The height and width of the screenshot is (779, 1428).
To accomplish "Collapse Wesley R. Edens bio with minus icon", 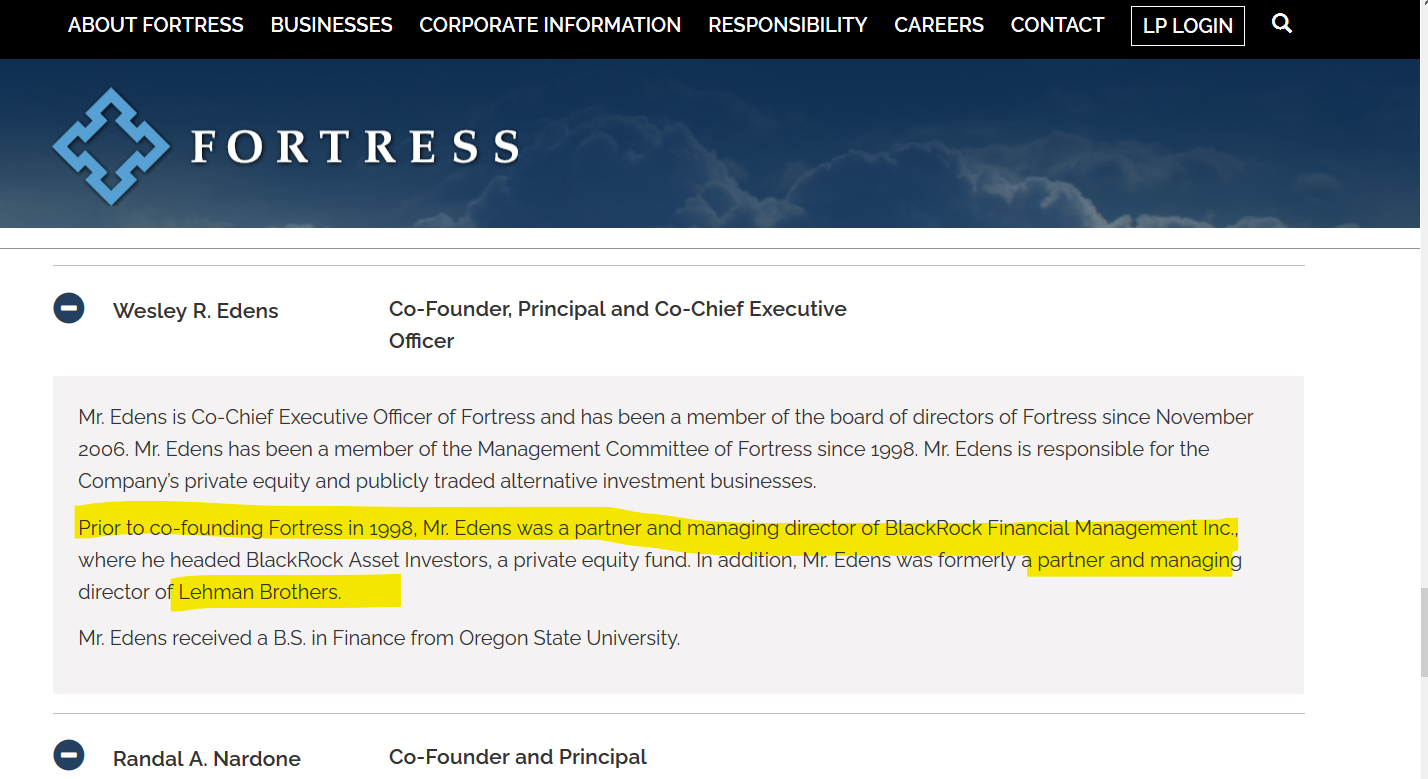I will (69, 308).
